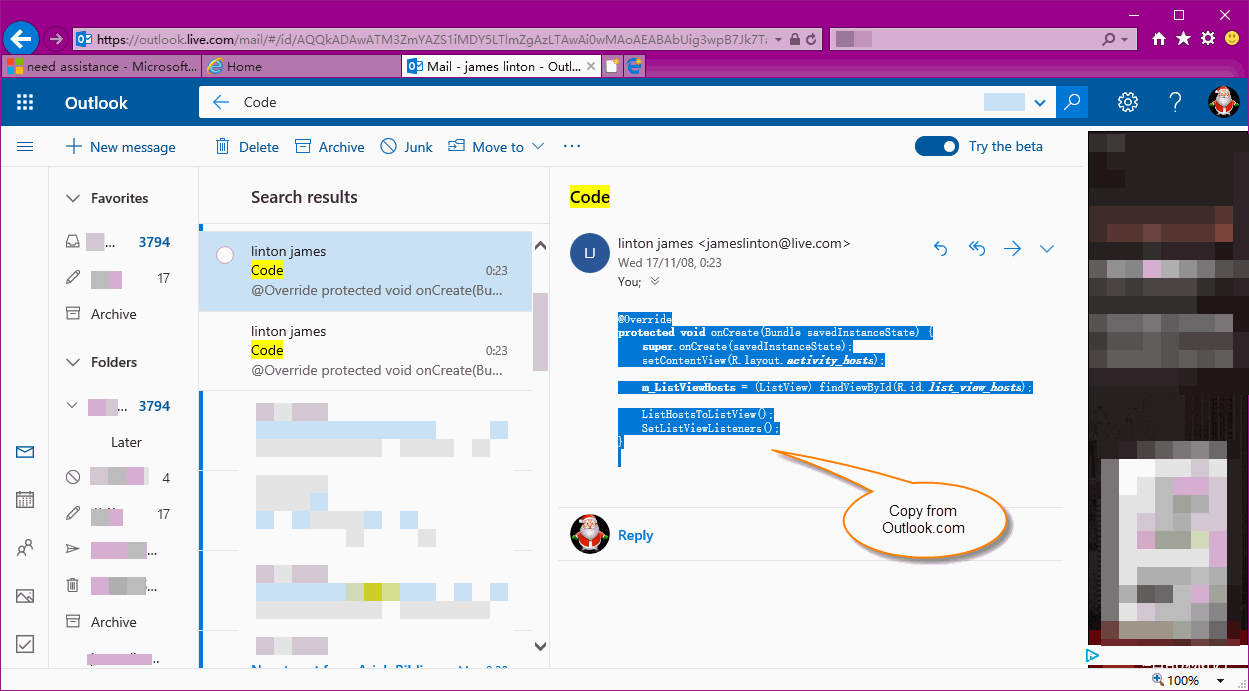Open the Inbox with 3794 under Favorites

pyautogui.click(x=118, y=242)
